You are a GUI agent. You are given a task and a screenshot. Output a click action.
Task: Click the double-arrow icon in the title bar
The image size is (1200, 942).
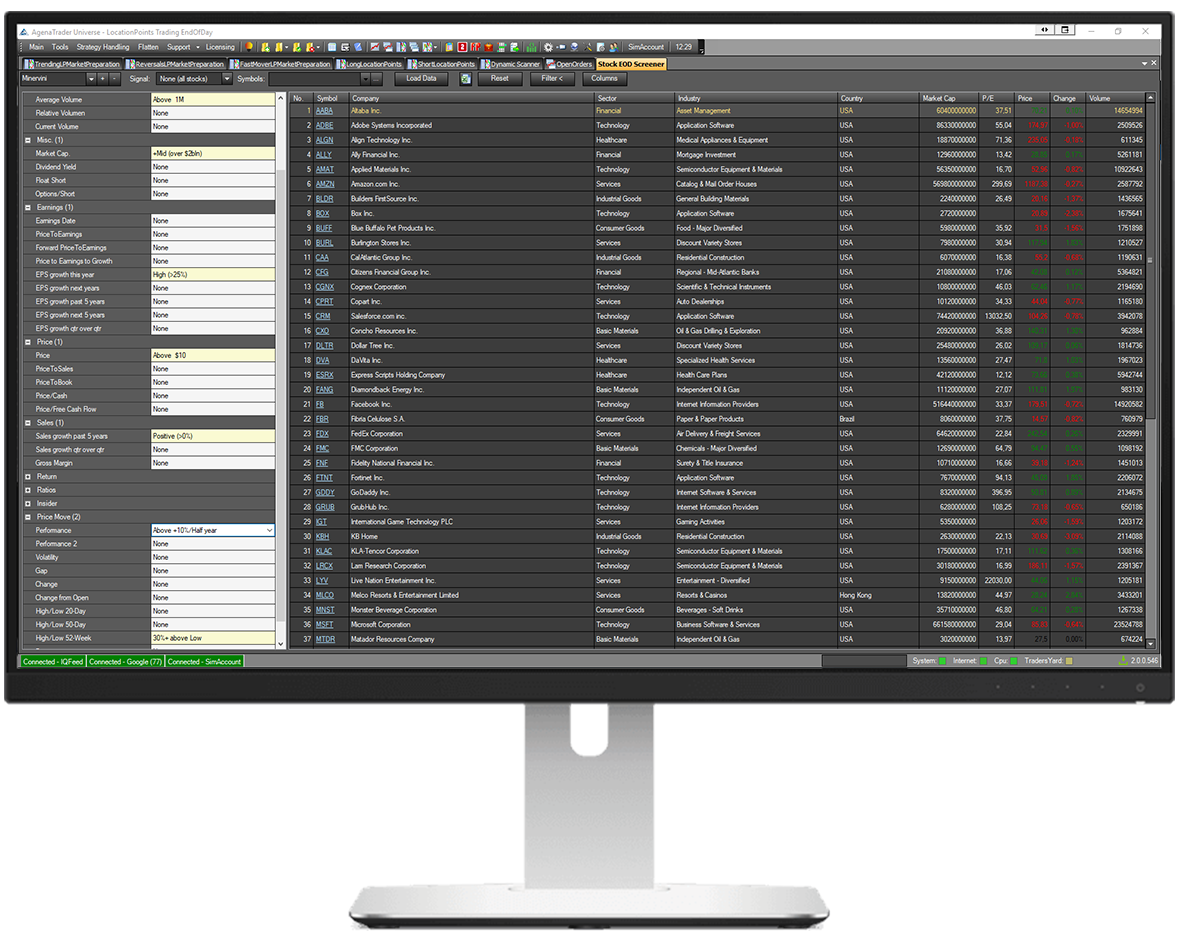[x=1044, y=30]
